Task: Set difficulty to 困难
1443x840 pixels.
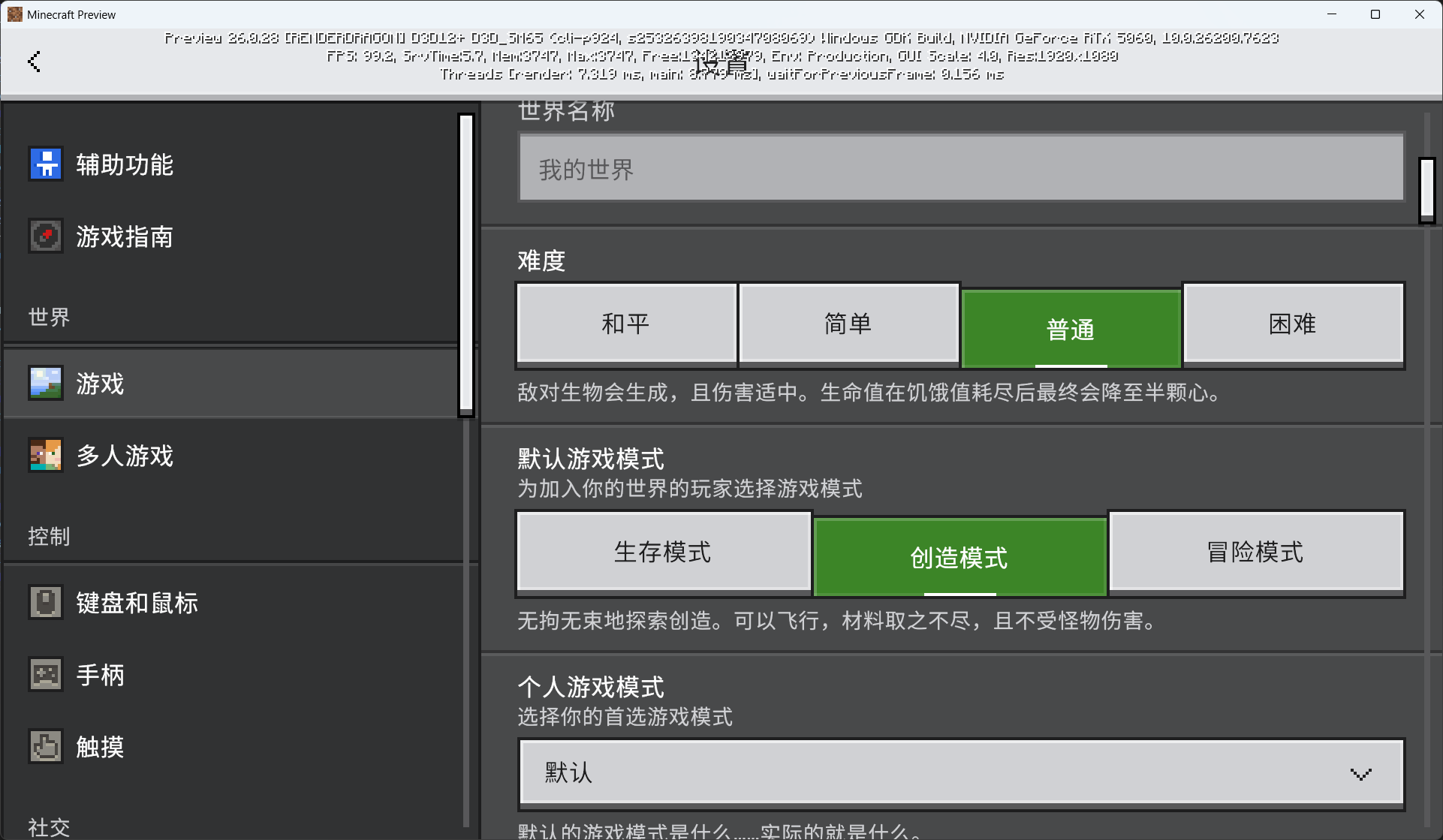Action: point(1292,324)
